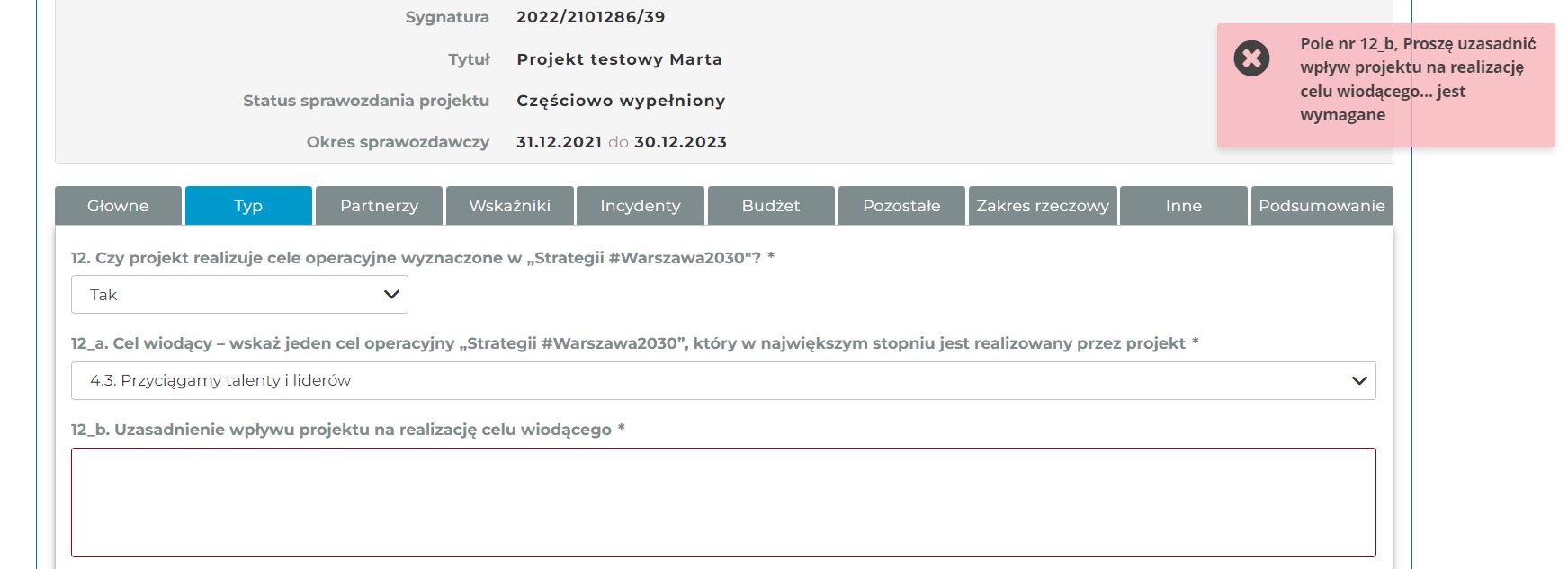Open the Głowne tab
This screenshot has width=1568, height=569.
coord(118,206)
